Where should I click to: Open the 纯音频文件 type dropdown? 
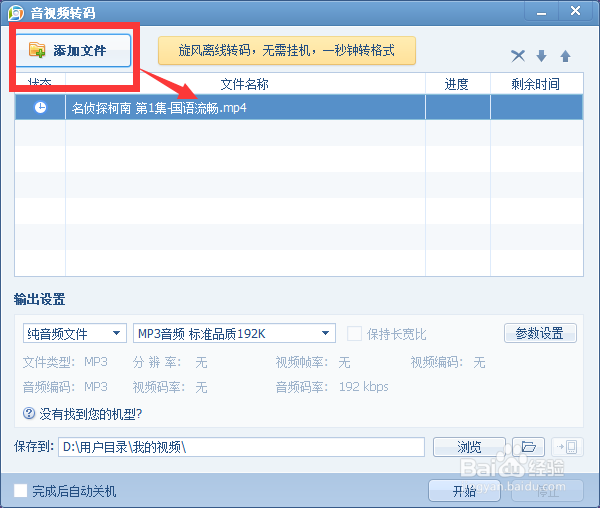point(75,333)
